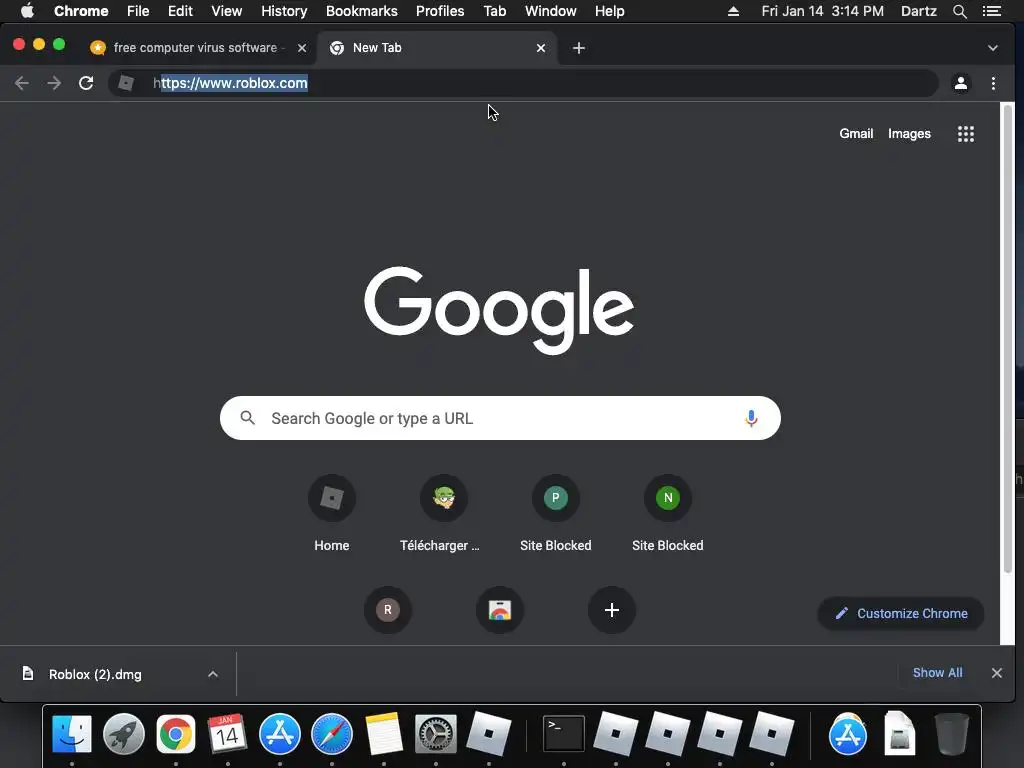Image resolution: width=1024 pixels, height=768 pixels.
Task: Open the Apple menu
Action: [x=27, y=11]
